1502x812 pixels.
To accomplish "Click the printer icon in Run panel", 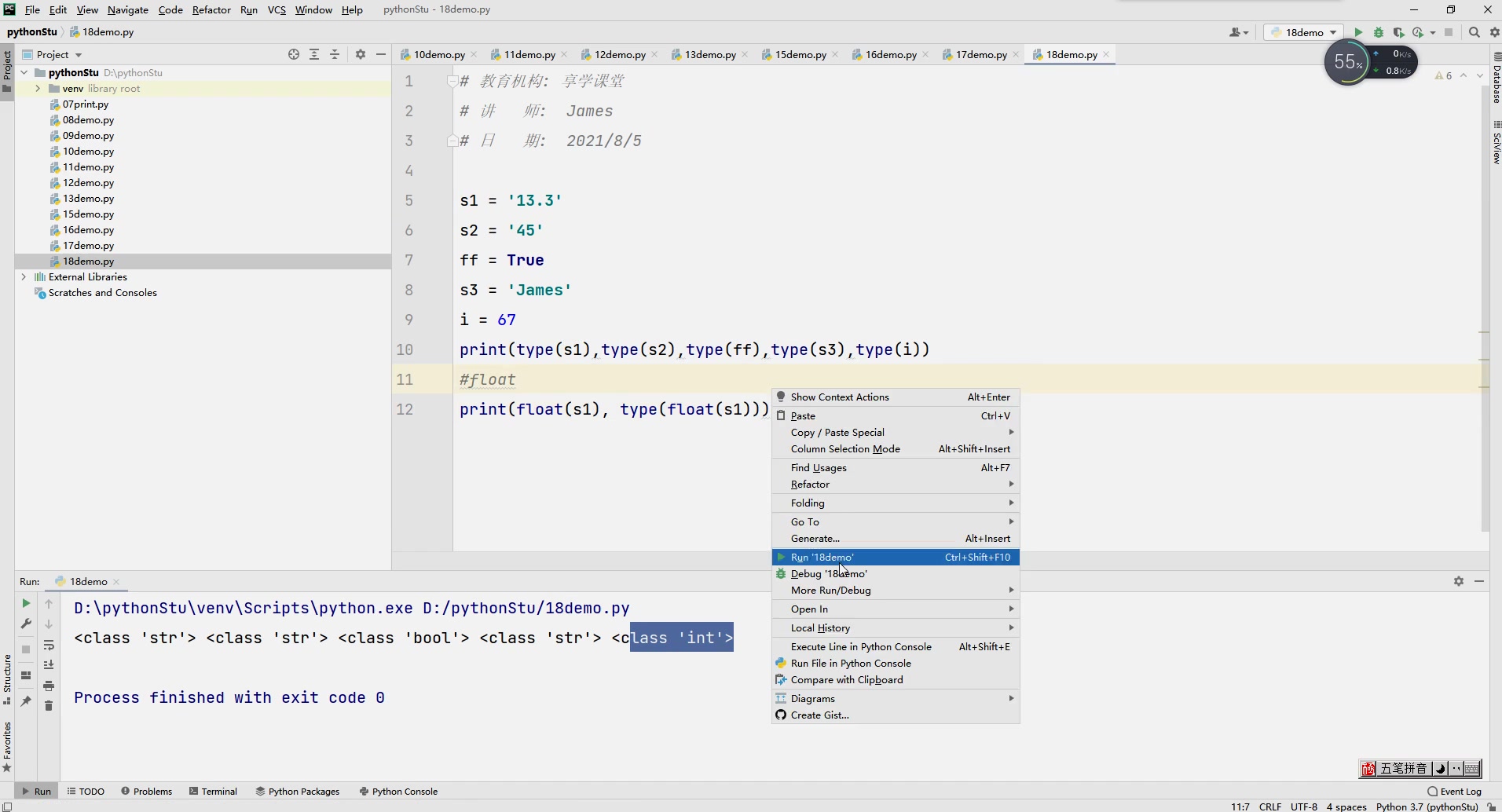I will click(x=49, y=686).
